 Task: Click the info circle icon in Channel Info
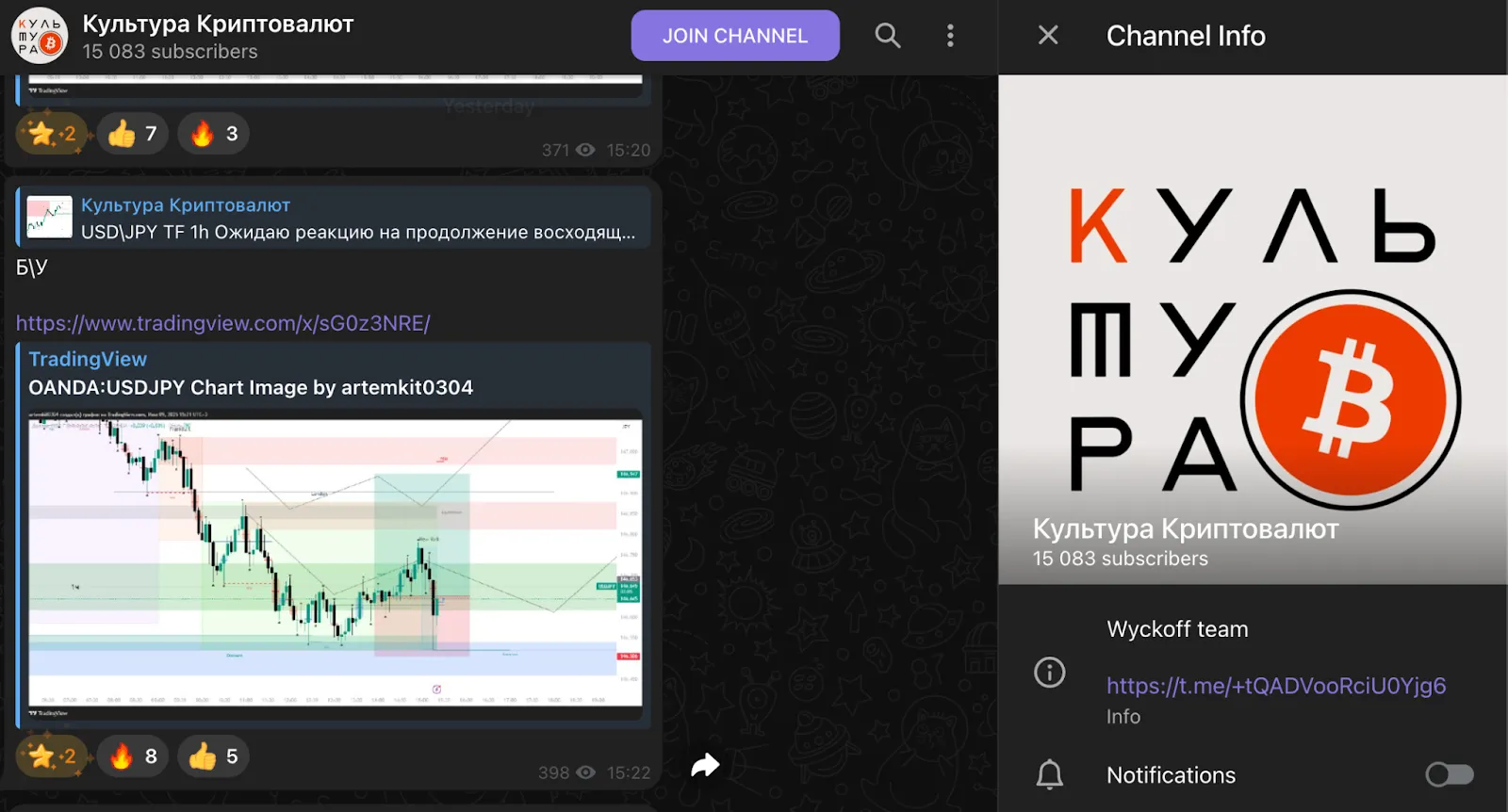[1050, 673]
